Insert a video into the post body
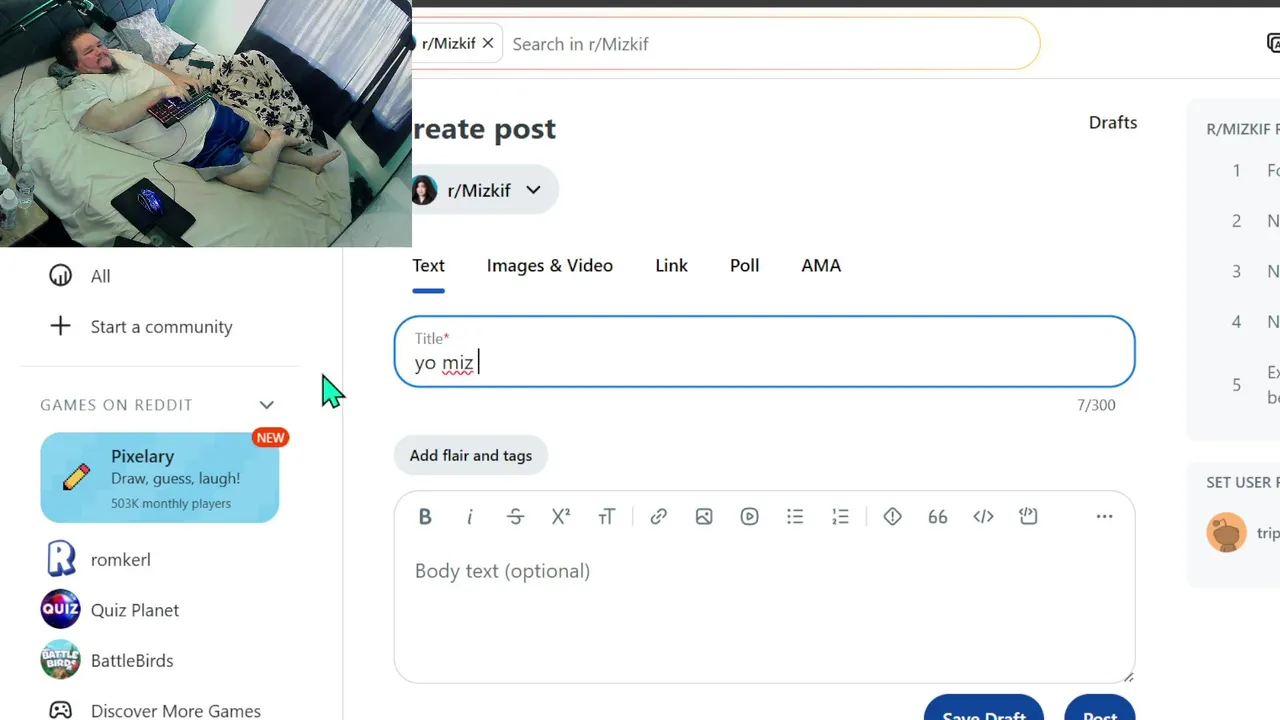Viewport: 1280px width, 720px height. click(x=749, y=517)
